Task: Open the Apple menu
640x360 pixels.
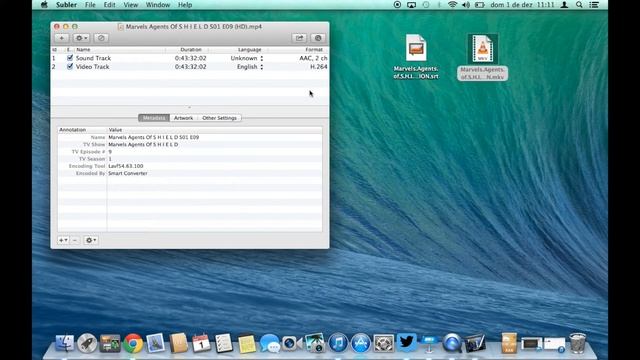Action: pyautogui.click(x=44, y=5)
